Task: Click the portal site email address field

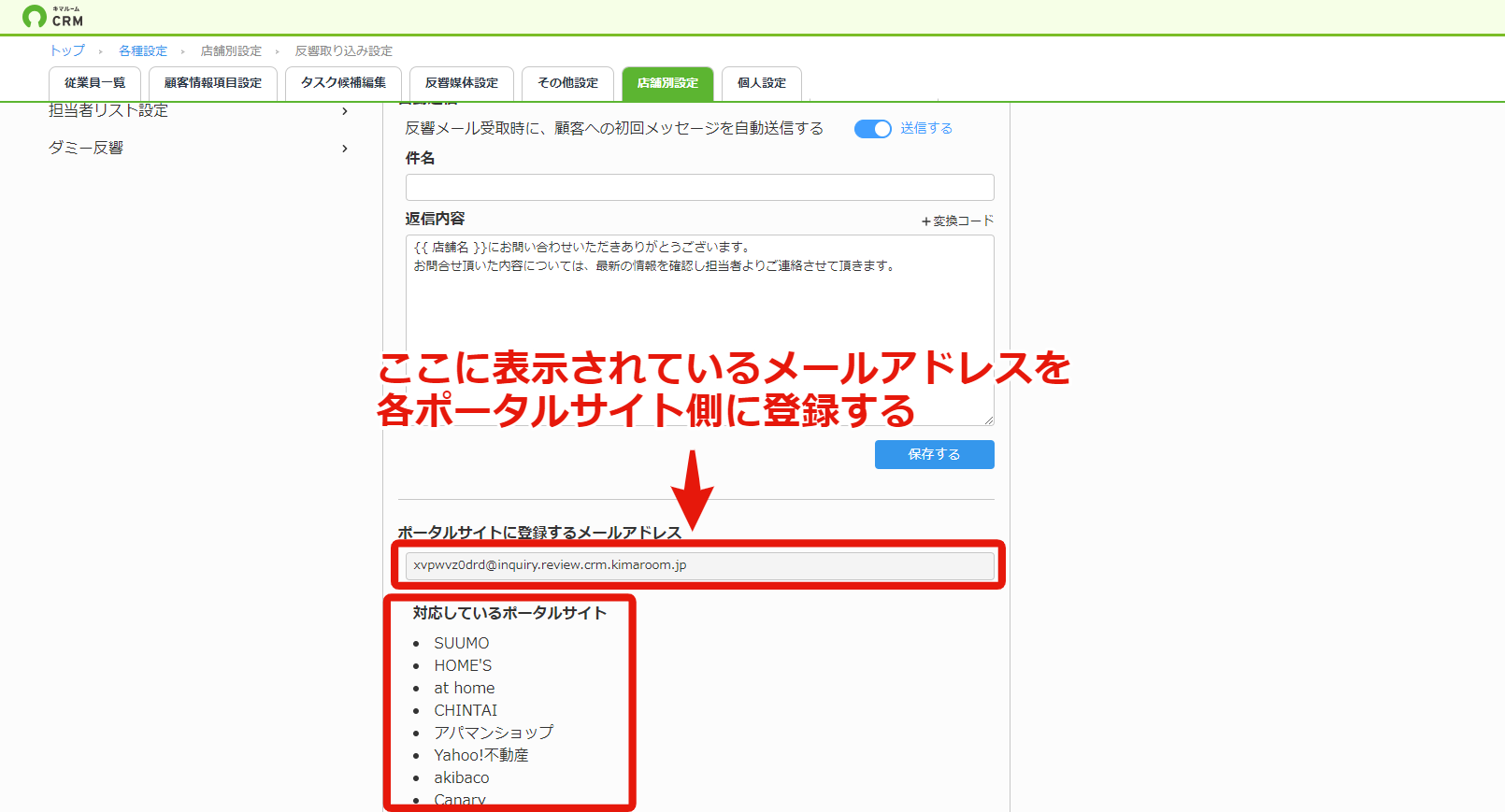Action: tap(700, 565)
